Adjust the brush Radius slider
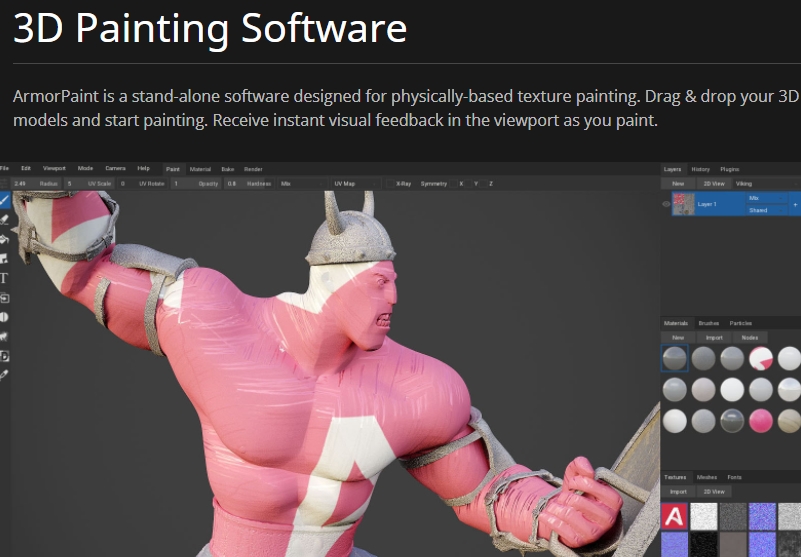 [x=36, y=183]
